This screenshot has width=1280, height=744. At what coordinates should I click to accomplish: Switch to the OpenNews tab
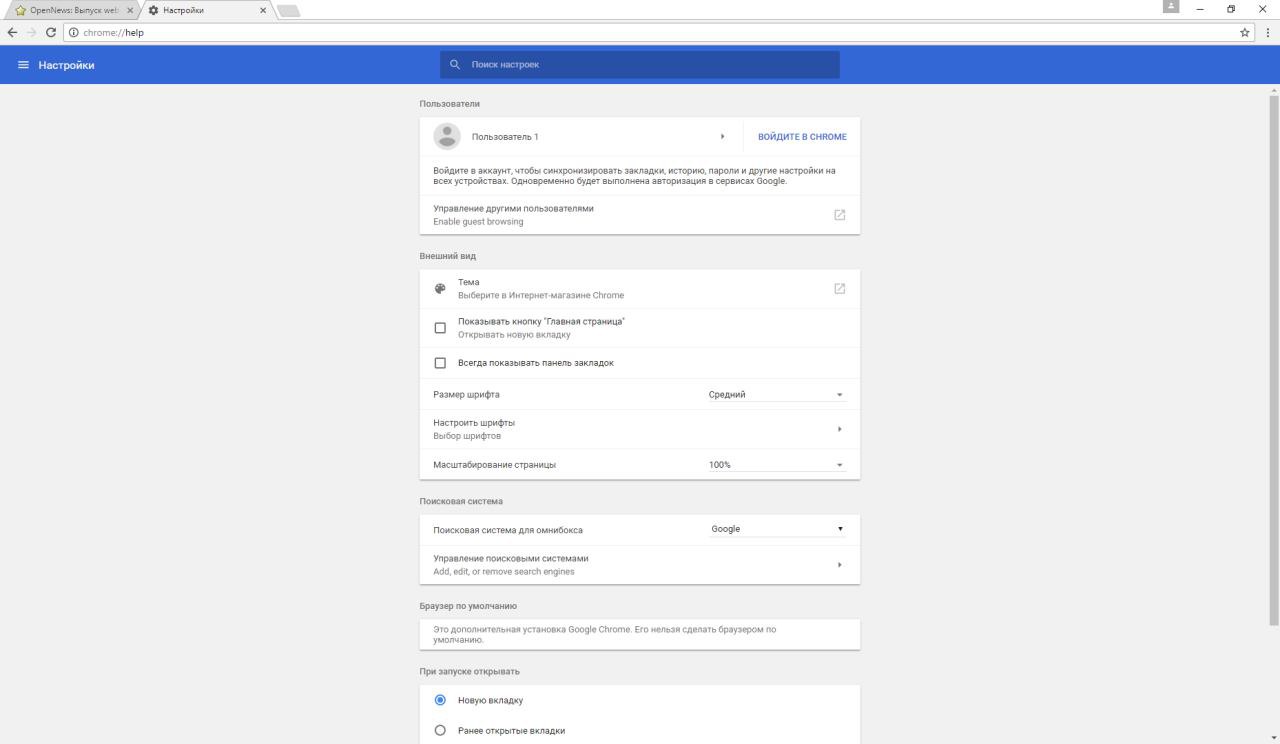pyautogui.click(x=72, y=10)
